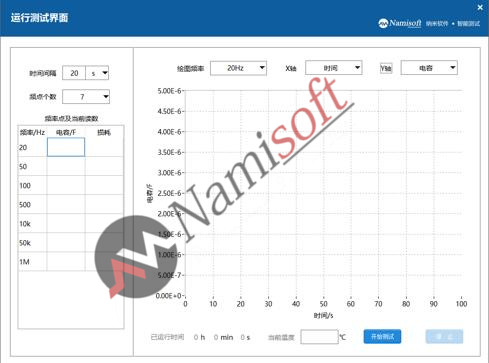
Task: Open the plot frequency 20Hz dropdown
Action: pos(238,68)
